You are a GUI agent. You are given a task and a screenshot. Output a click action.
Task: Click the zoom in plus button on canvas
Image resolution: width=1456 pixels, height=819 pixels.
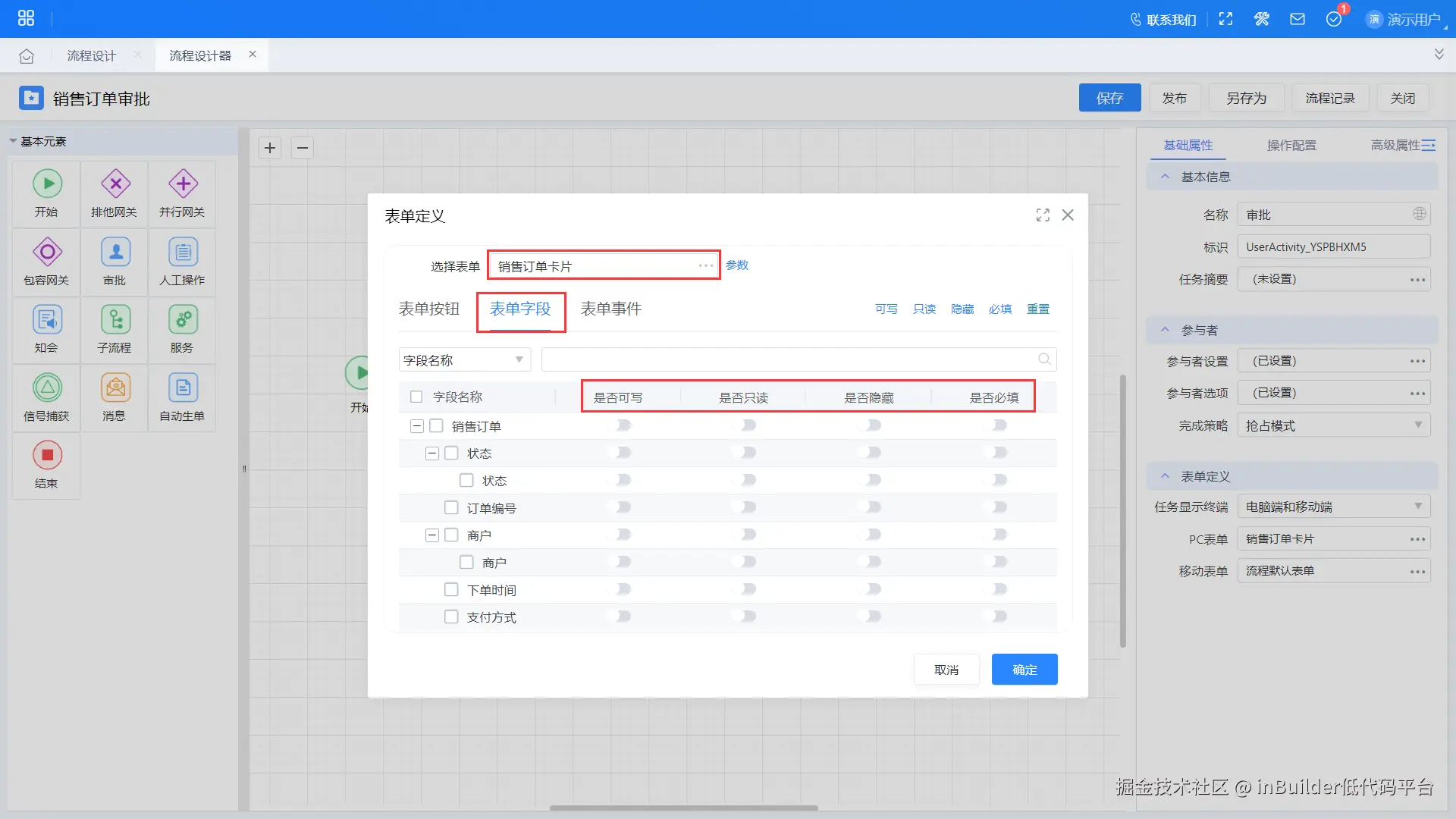pos(270,148)
